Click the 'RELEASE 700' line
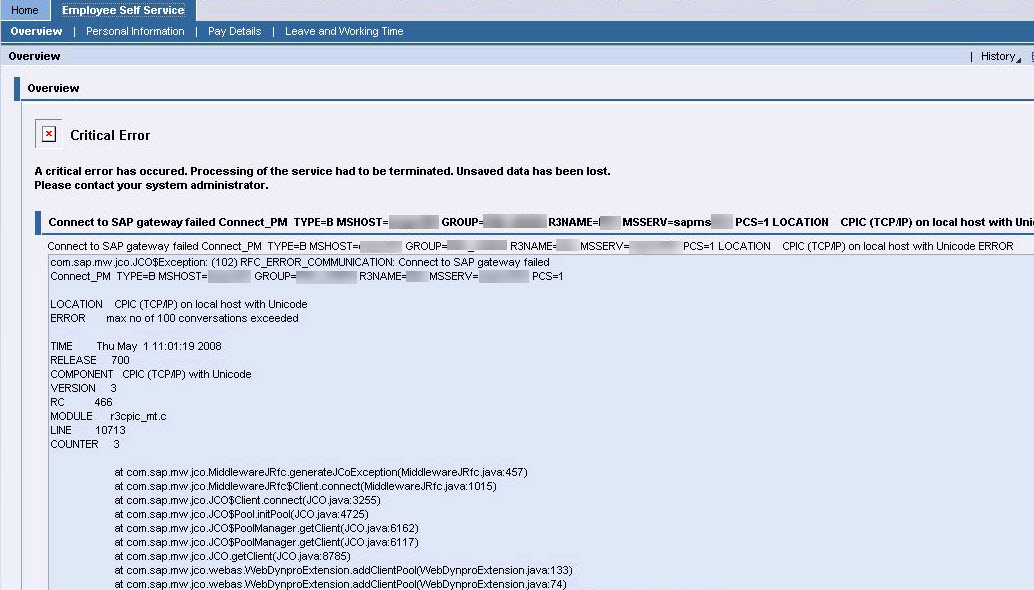Viewport: 1034px width, 590px height. tap(90, 360)
